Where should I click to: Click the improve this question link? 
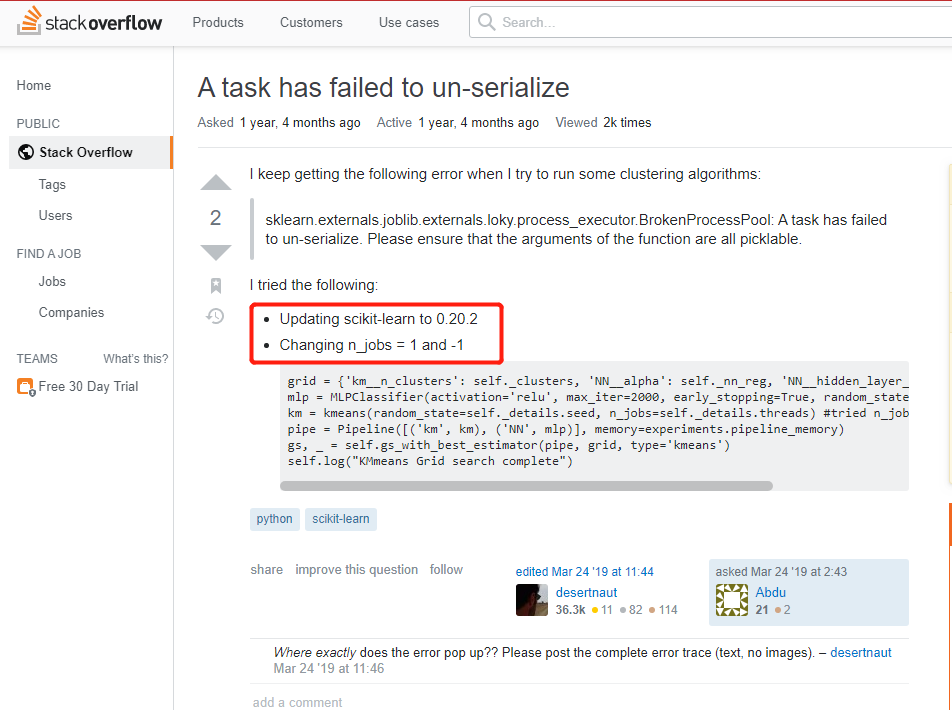click(x=356, y=569)
